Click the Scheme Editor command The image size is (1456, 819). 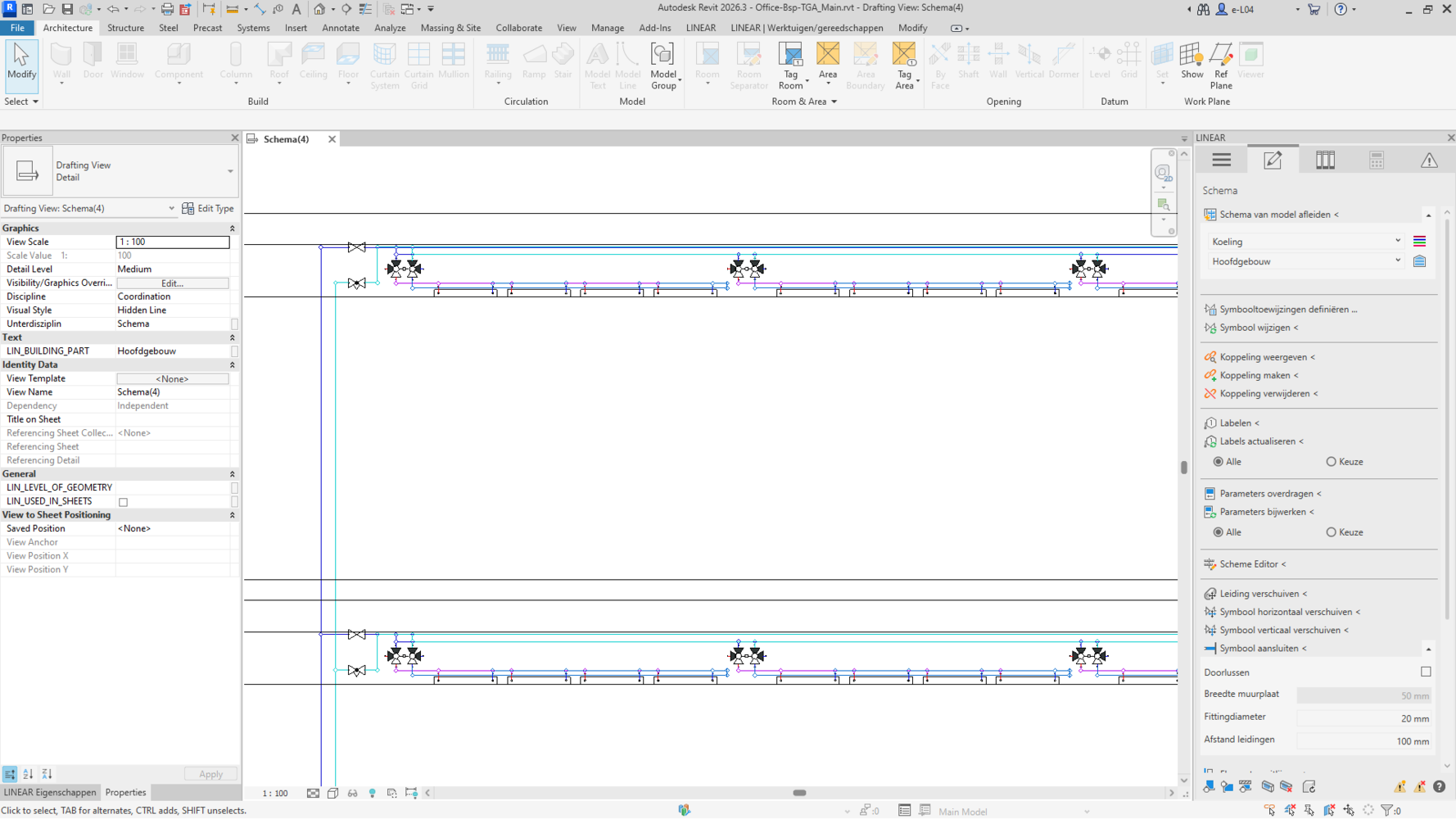[1252, 564]
